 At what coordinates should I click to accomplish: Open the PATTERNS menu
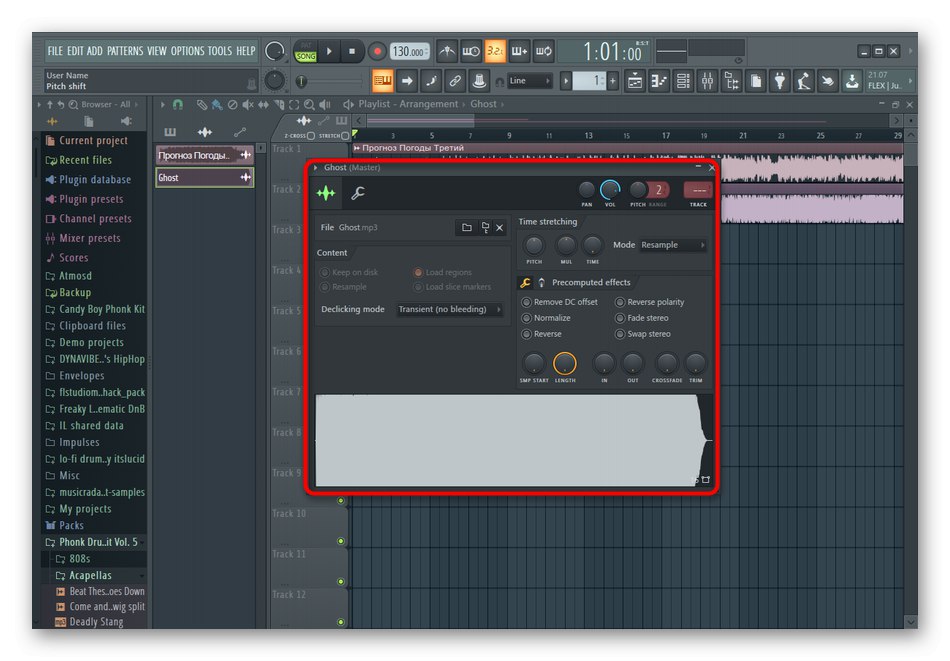[x=125, y=51]
